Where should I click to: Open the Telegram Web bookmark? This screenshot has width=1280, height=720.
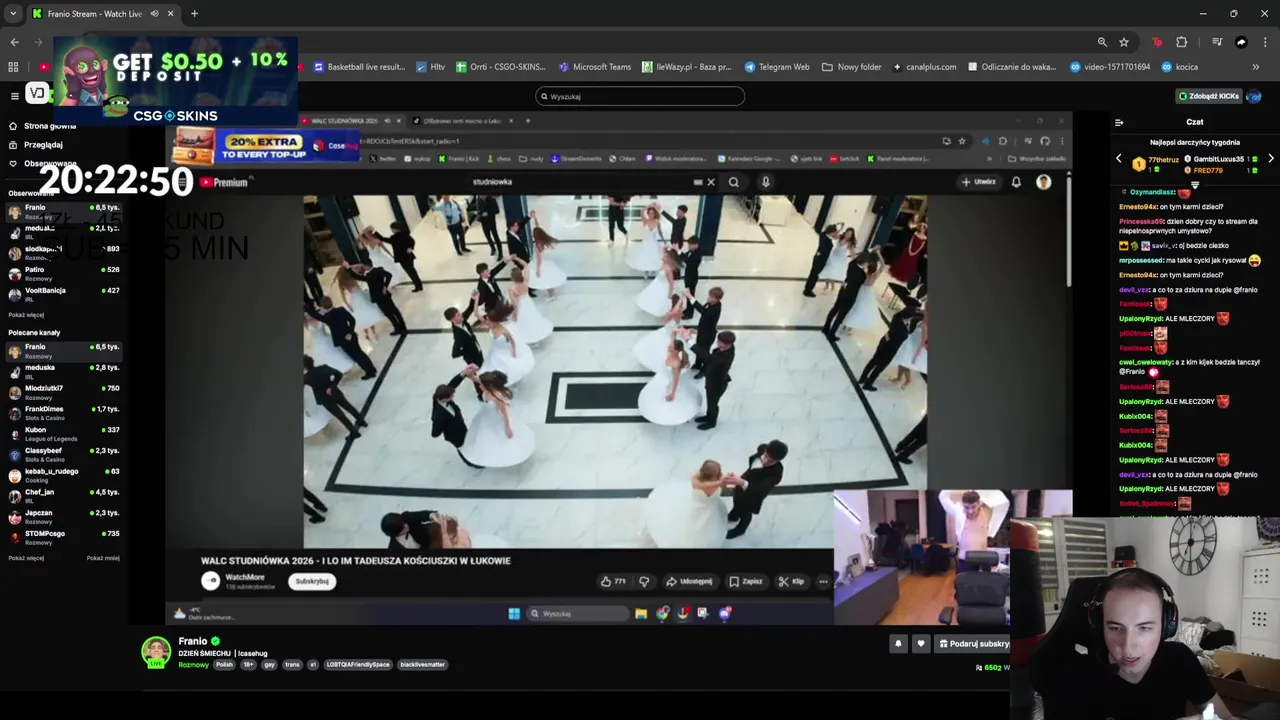pos(777,67)
